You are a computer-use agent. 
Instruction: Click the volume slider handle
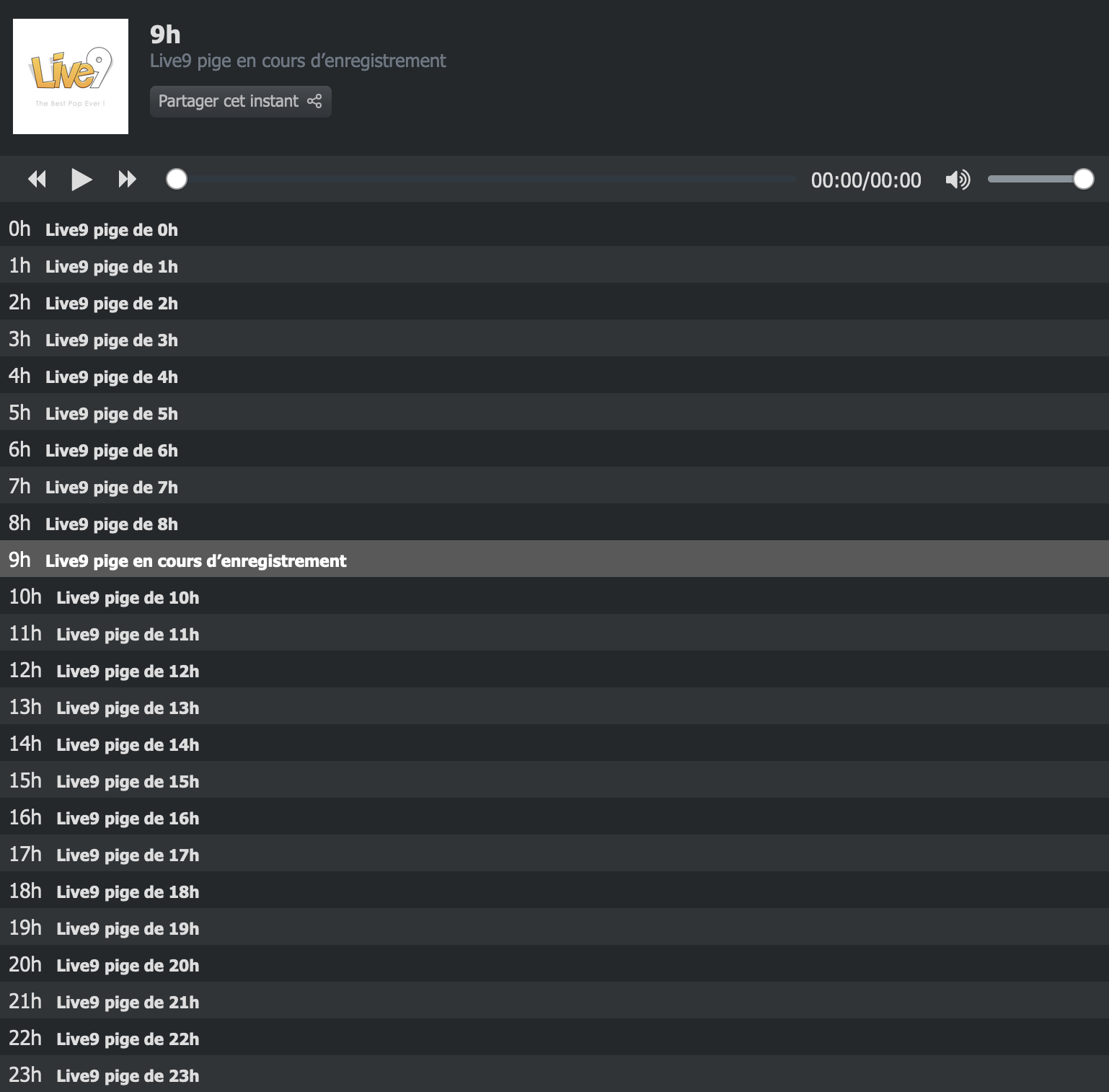coord(1083,179)
